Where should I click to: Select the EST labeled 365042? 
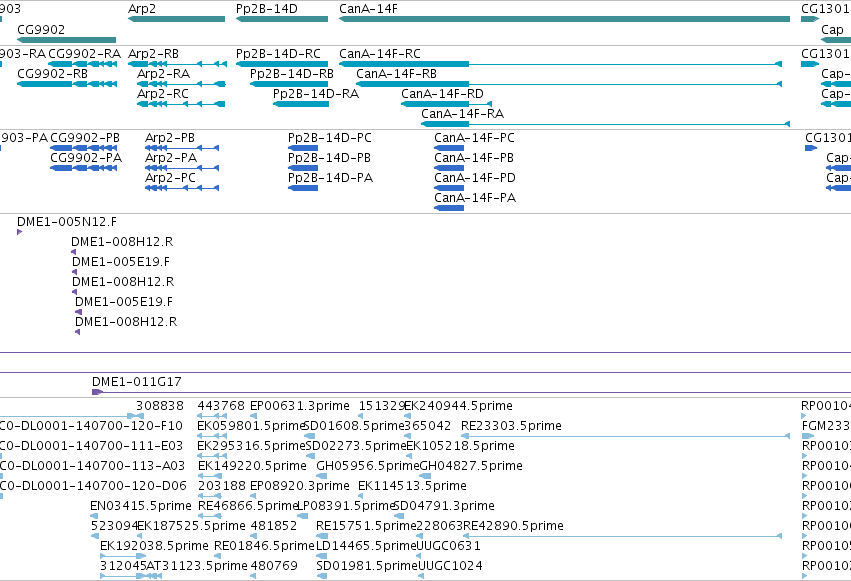(x=428, y=425)
